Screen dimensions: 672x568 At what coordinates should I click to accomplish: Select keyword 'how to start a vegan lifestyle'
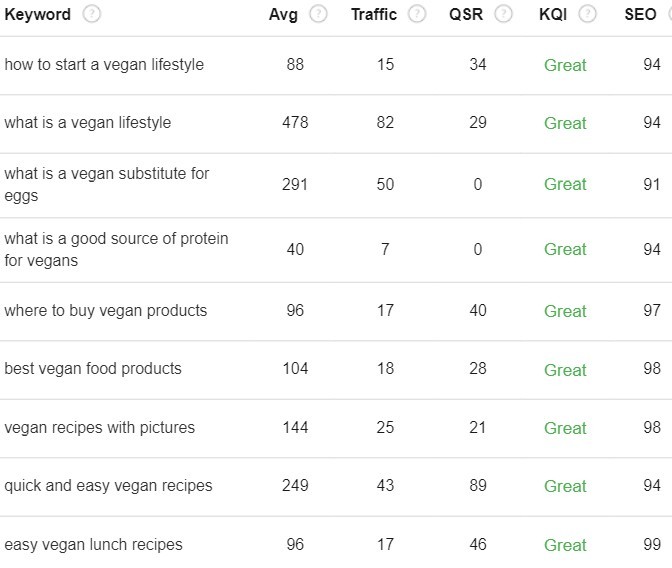click(104, 65)
